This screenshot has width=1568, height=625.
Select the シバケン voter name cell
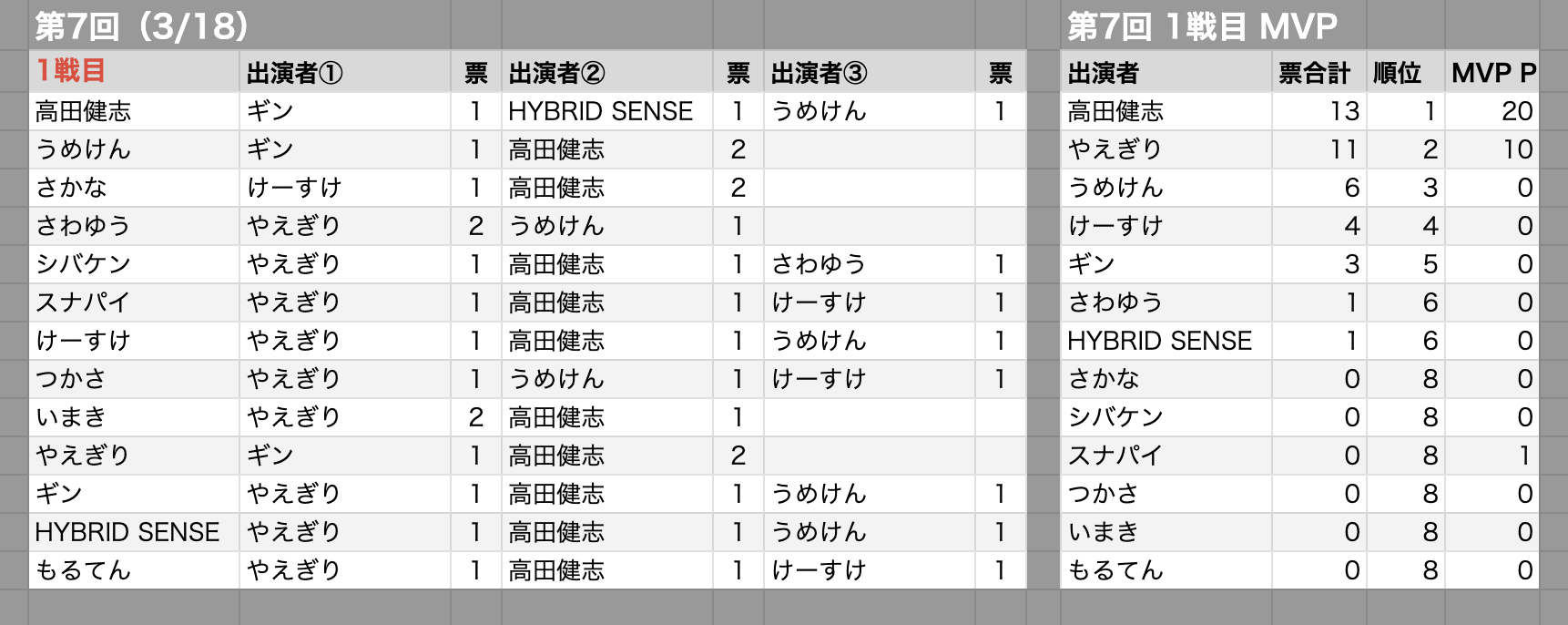pos(134,264)
